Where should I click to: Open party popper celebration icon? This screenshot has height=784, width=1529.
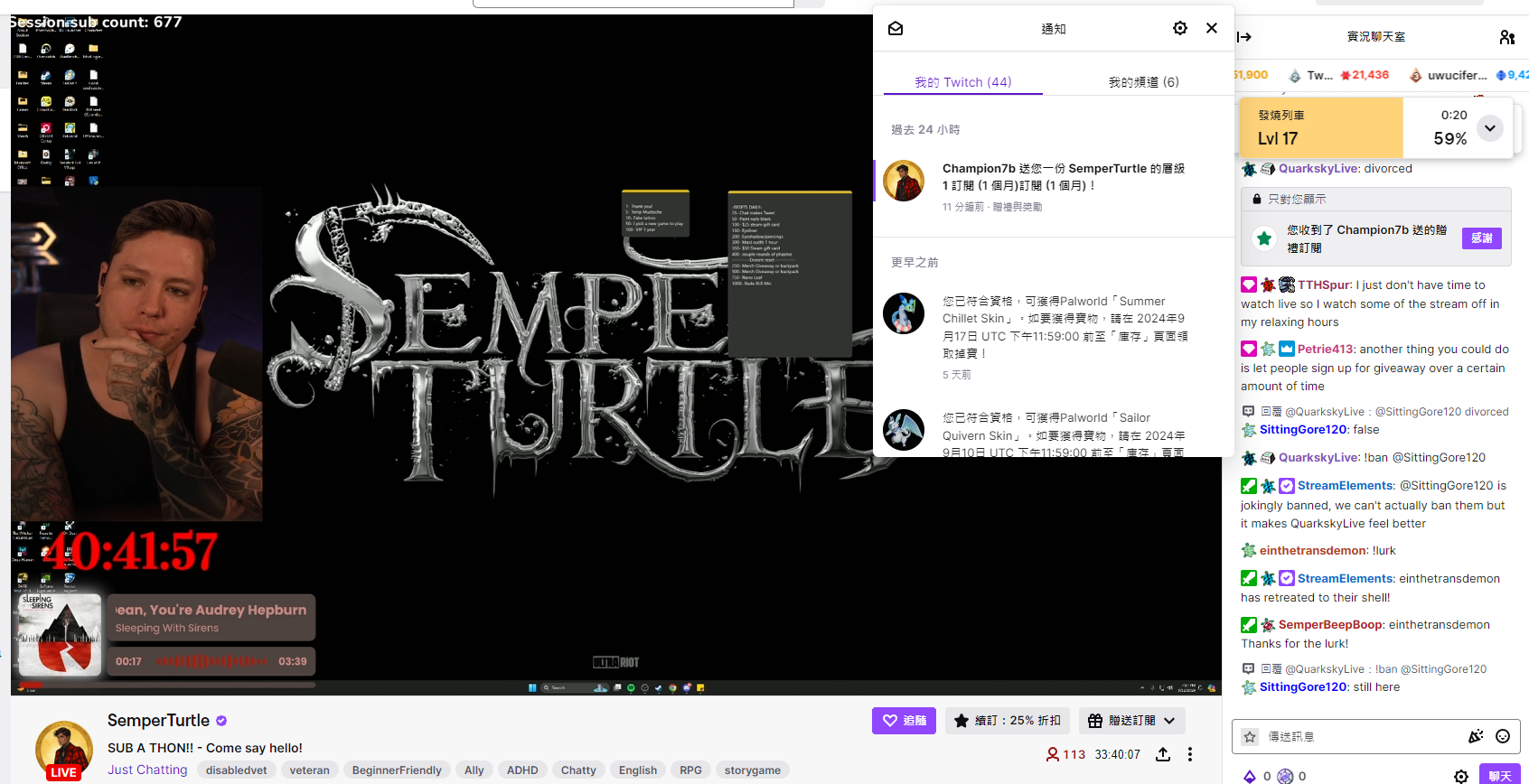pos(1476,737)
